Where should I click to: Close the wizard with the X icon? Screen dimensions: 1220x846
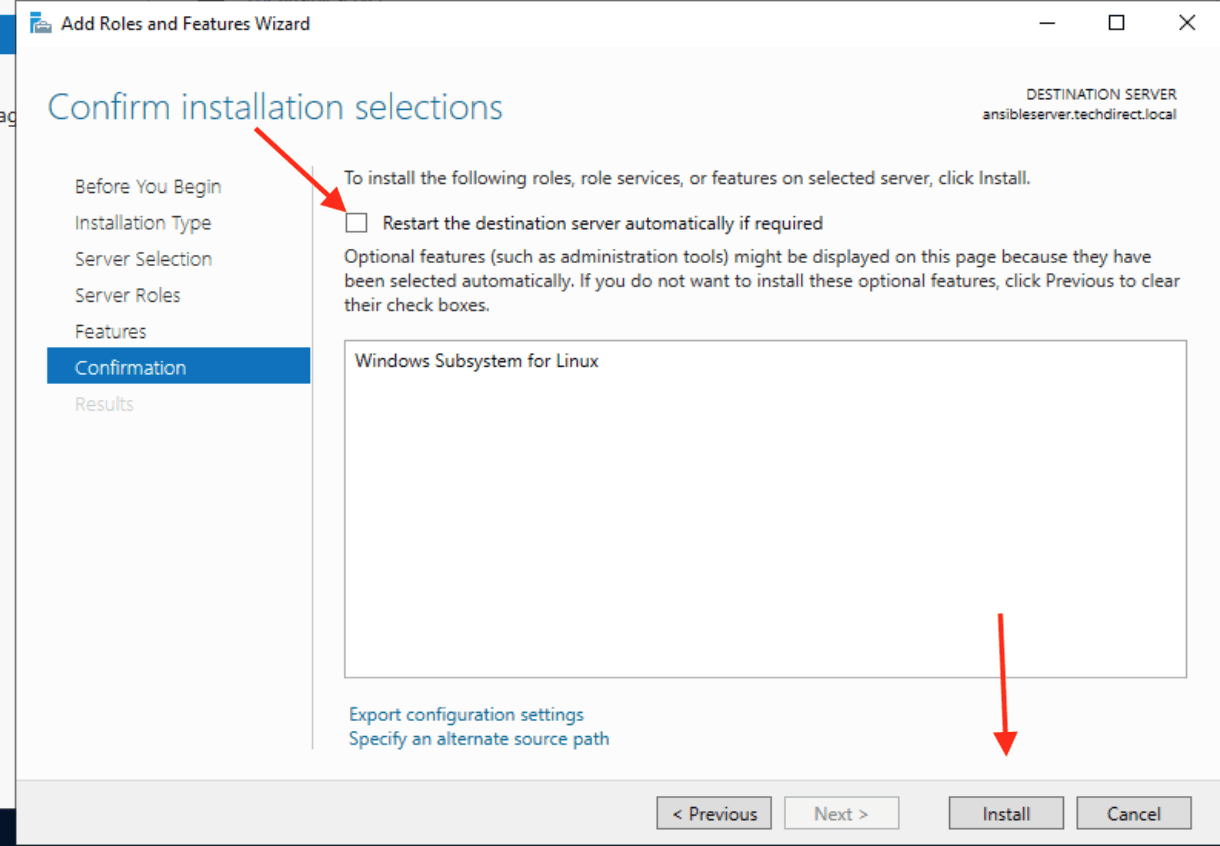1187,23
